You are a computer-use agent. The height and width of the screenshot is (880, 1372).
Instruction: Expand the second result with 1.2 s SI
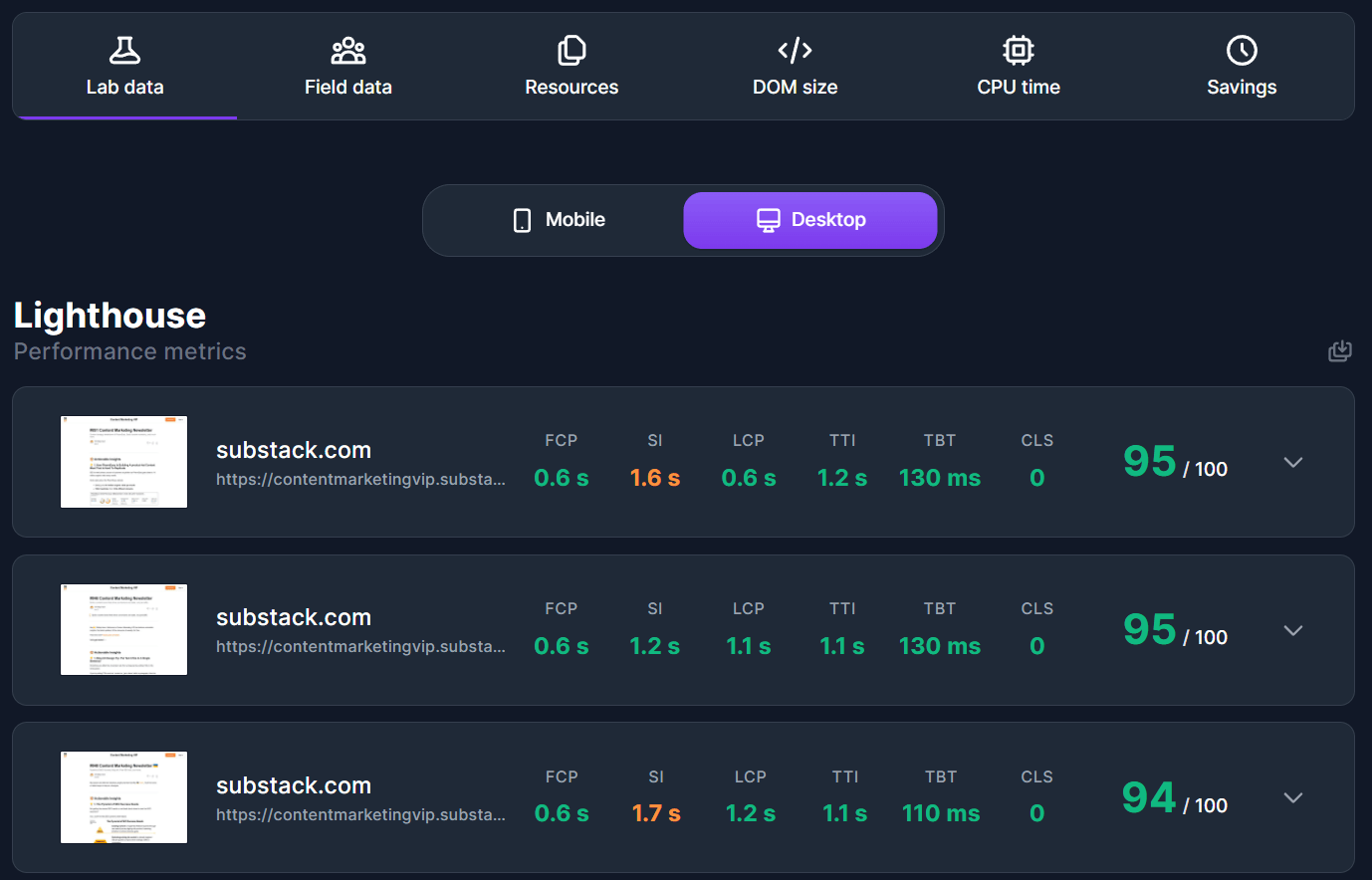(1293, 630)
